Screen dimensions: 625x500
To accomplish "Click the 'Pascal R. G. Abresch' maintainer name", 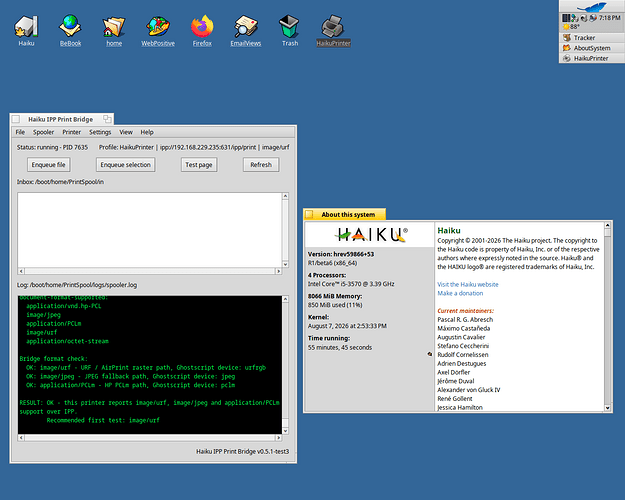I will point(465,319).
